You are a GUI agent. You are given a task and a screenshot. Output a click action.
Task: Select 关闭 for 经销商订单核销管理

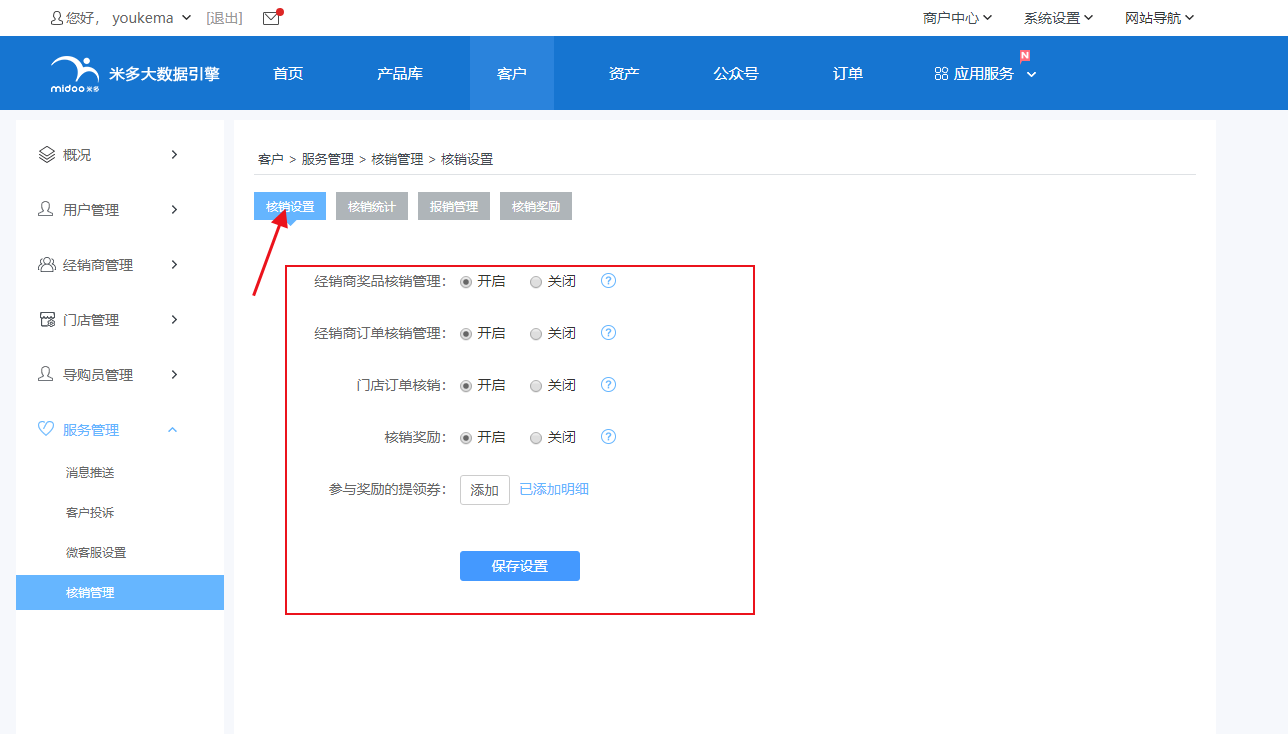[536, 334]
